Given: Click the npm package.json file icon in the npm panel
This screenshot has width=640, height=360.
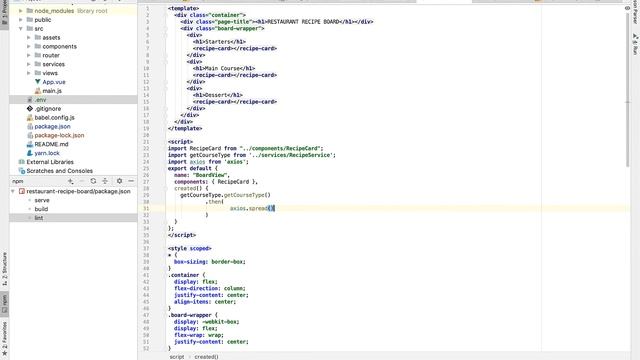Looking at the screenshot, I should [22, 191].
